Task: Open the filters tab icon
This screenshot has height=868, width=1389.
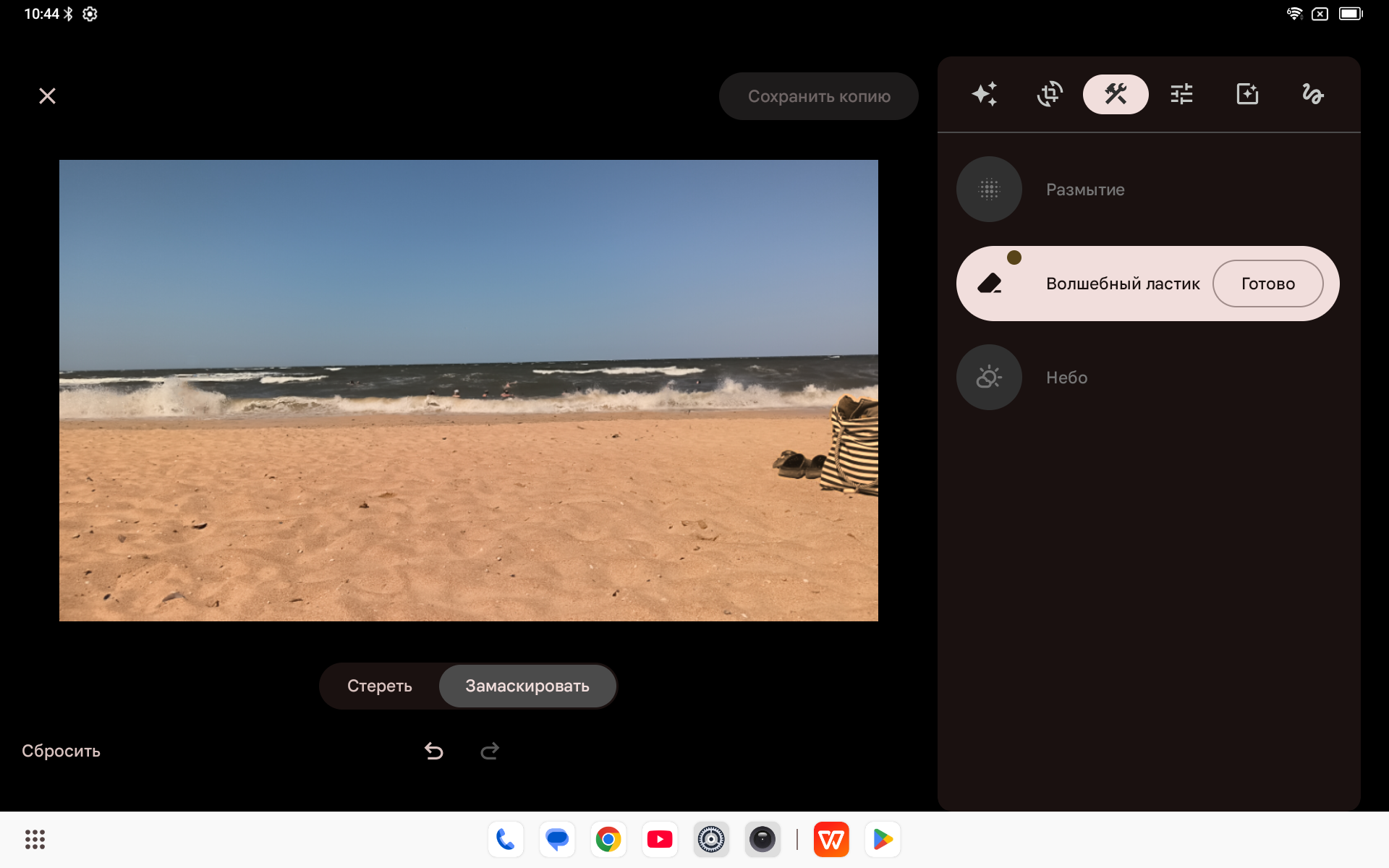Action: pos(1247,94)
